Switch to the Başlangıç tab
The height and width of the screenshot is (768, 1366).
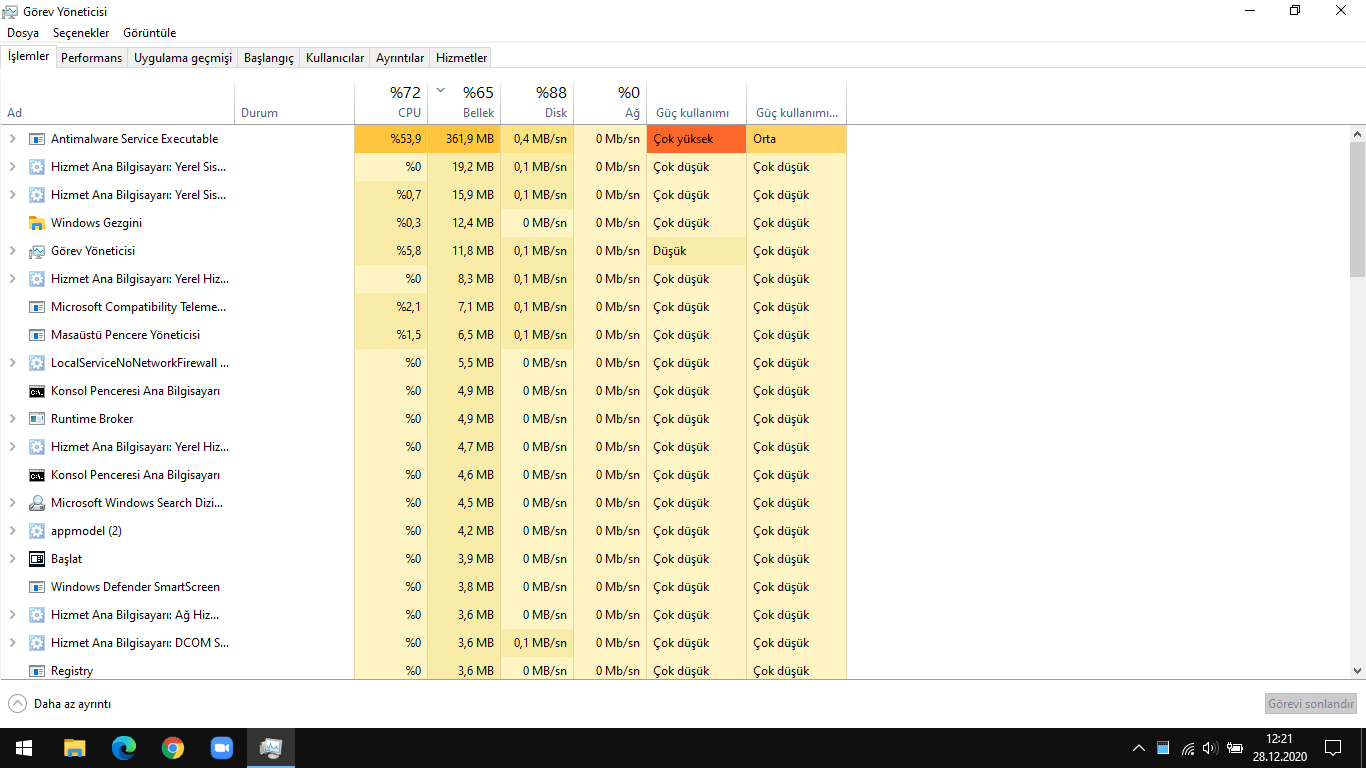[269, 58]
